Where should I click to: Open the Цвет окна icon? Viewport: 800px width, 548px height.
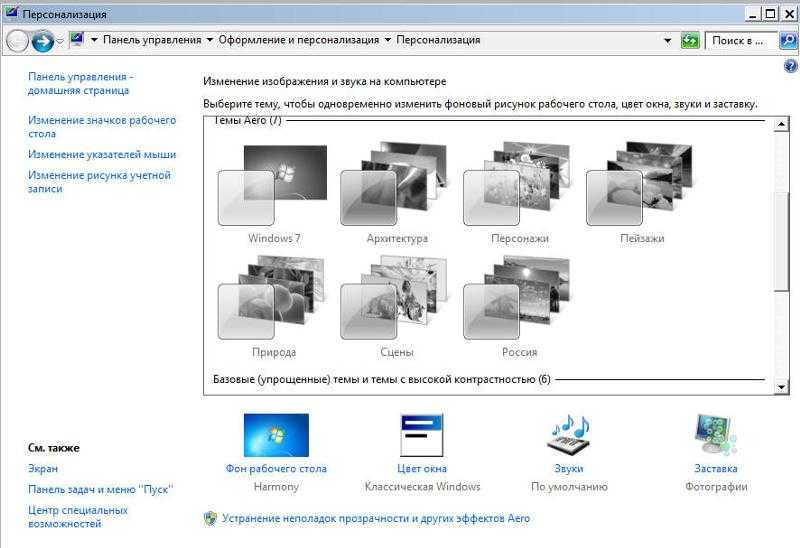point(421,435)
